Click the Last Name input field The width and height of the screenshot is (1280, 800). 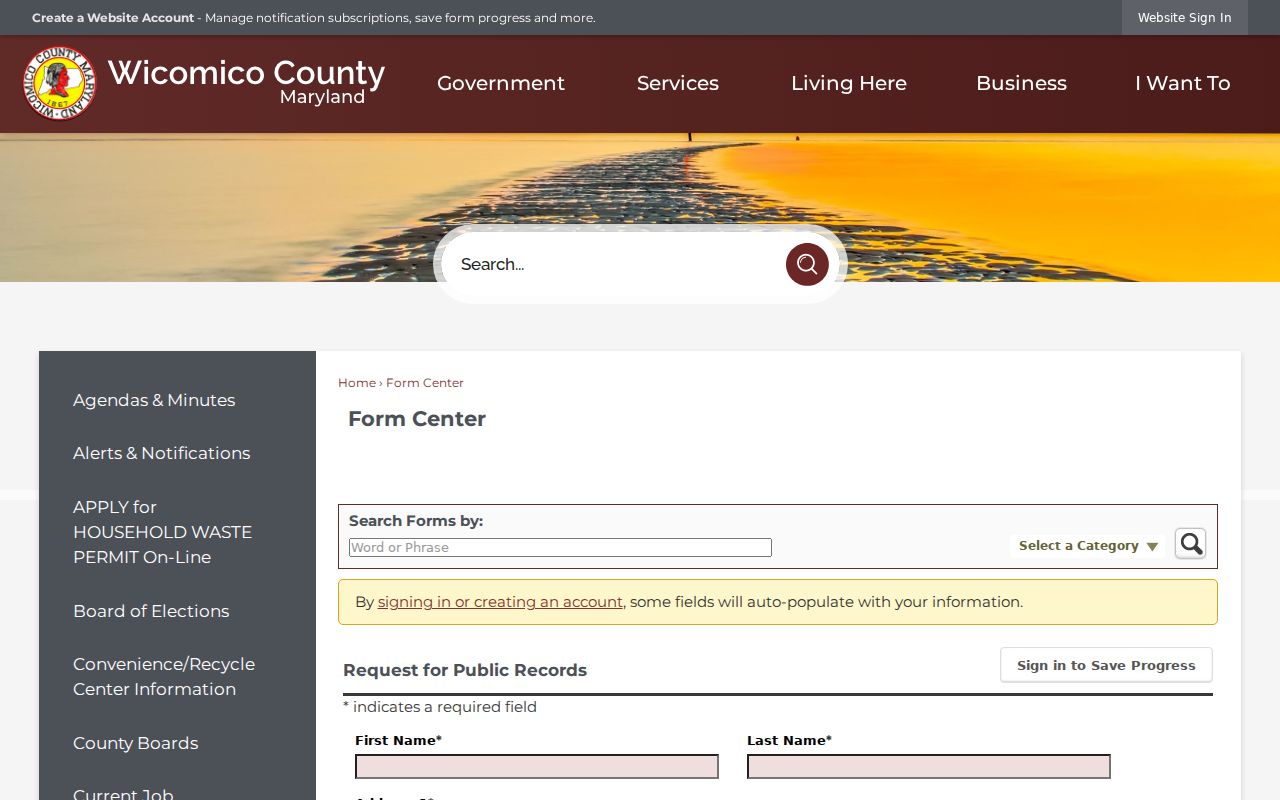[929, 766]
